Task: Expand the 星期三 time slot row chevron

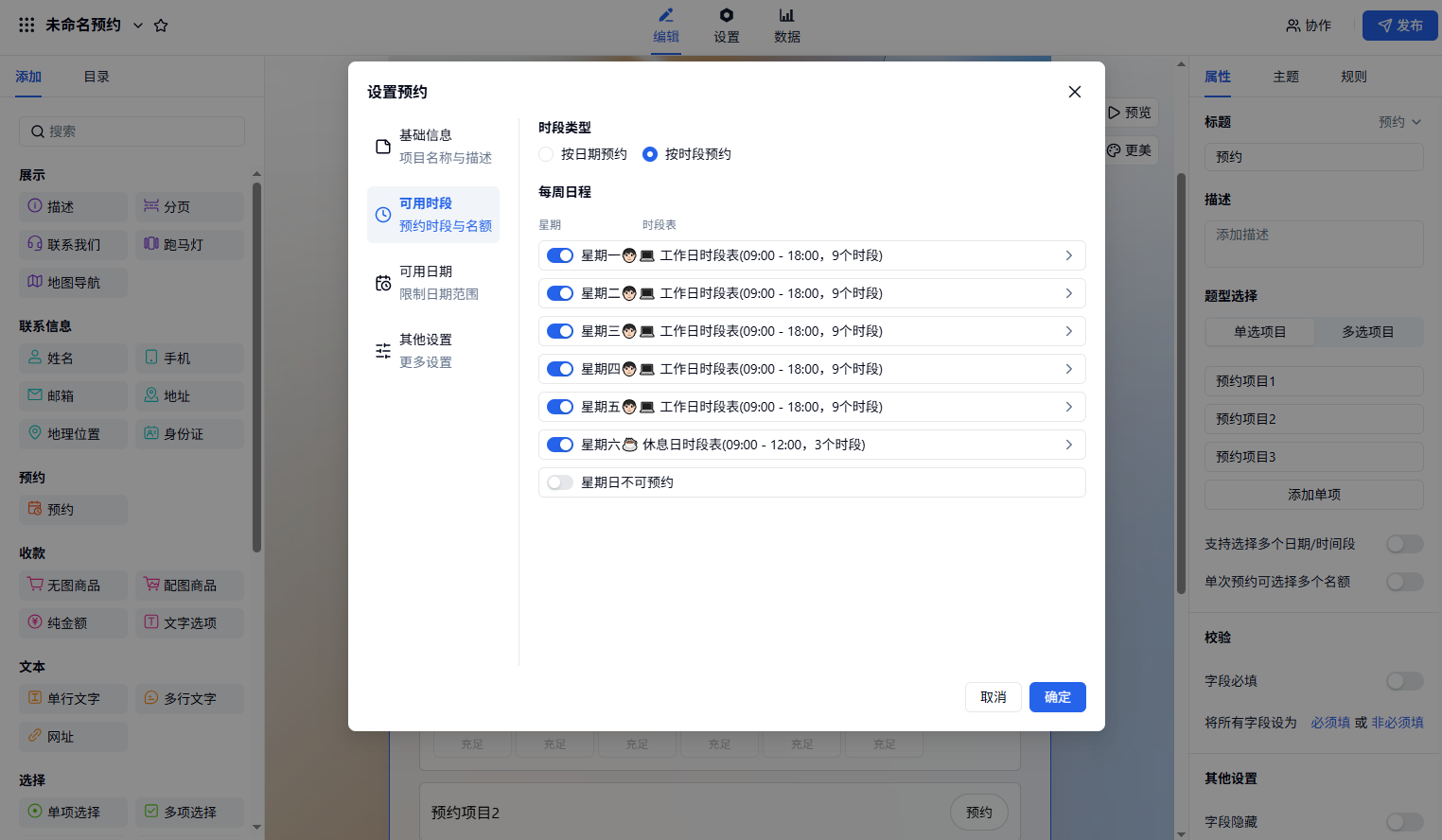Action: click(x=1068, y=331)
